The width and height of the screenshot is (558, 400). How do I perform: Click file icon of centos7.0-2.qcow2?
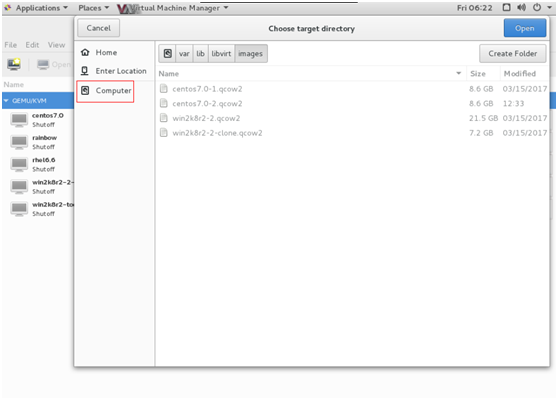(164, 103)
